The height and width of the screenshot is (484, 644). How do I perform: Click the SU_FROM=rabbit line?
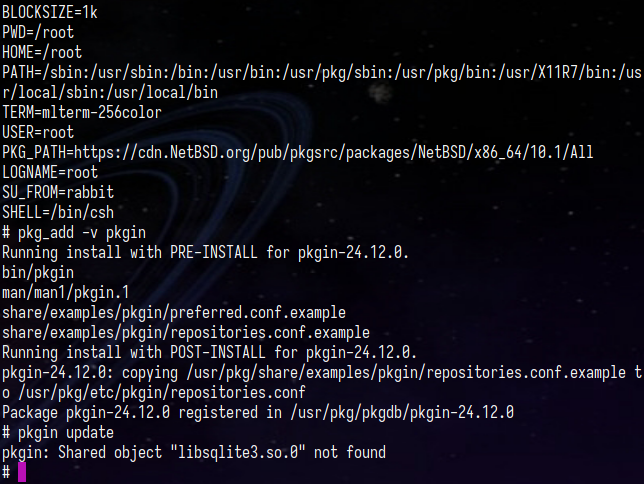[x=58, y=192]
